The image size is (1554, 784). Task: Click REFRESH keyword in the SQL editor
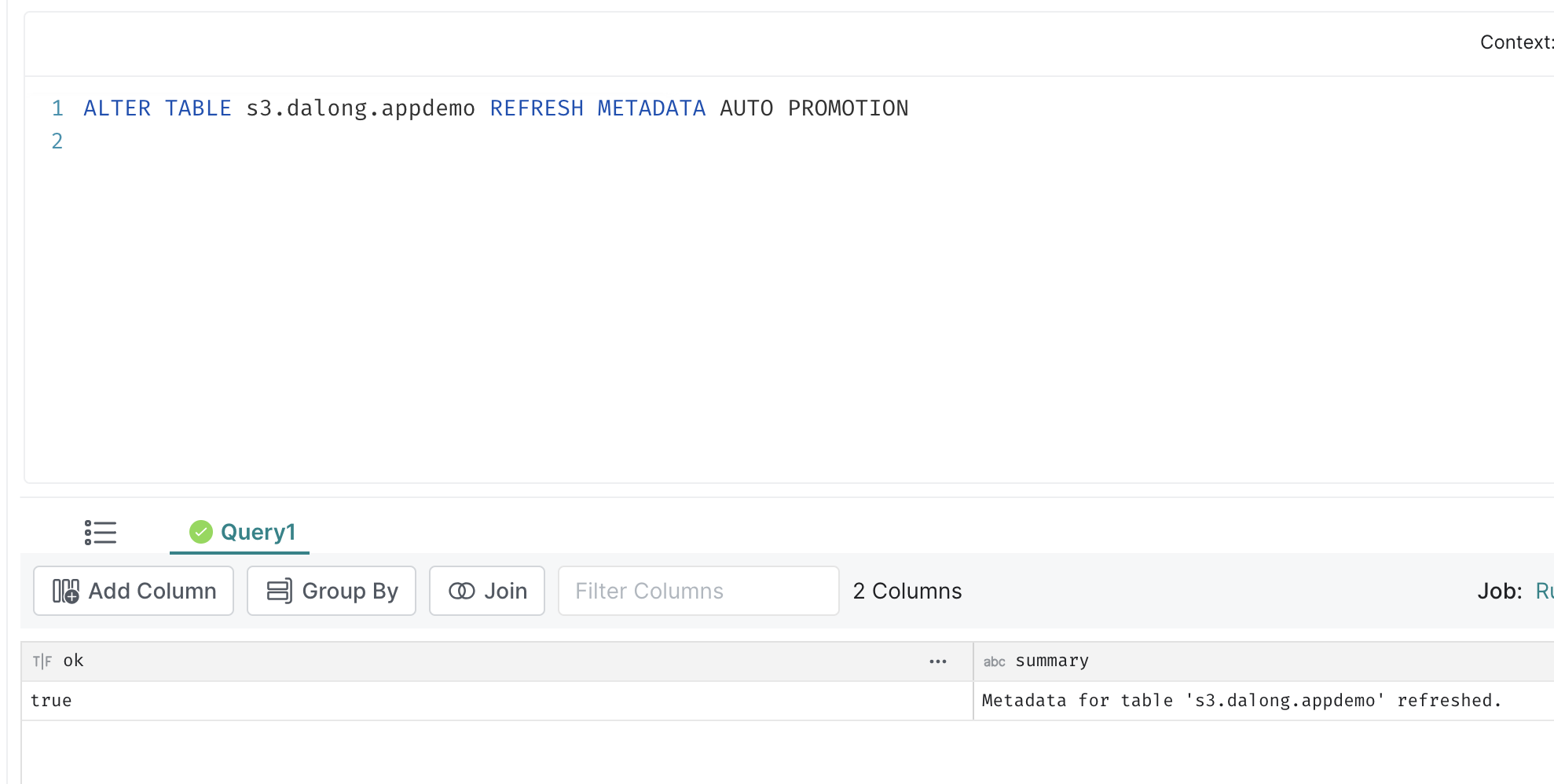(x=537, y=108)
